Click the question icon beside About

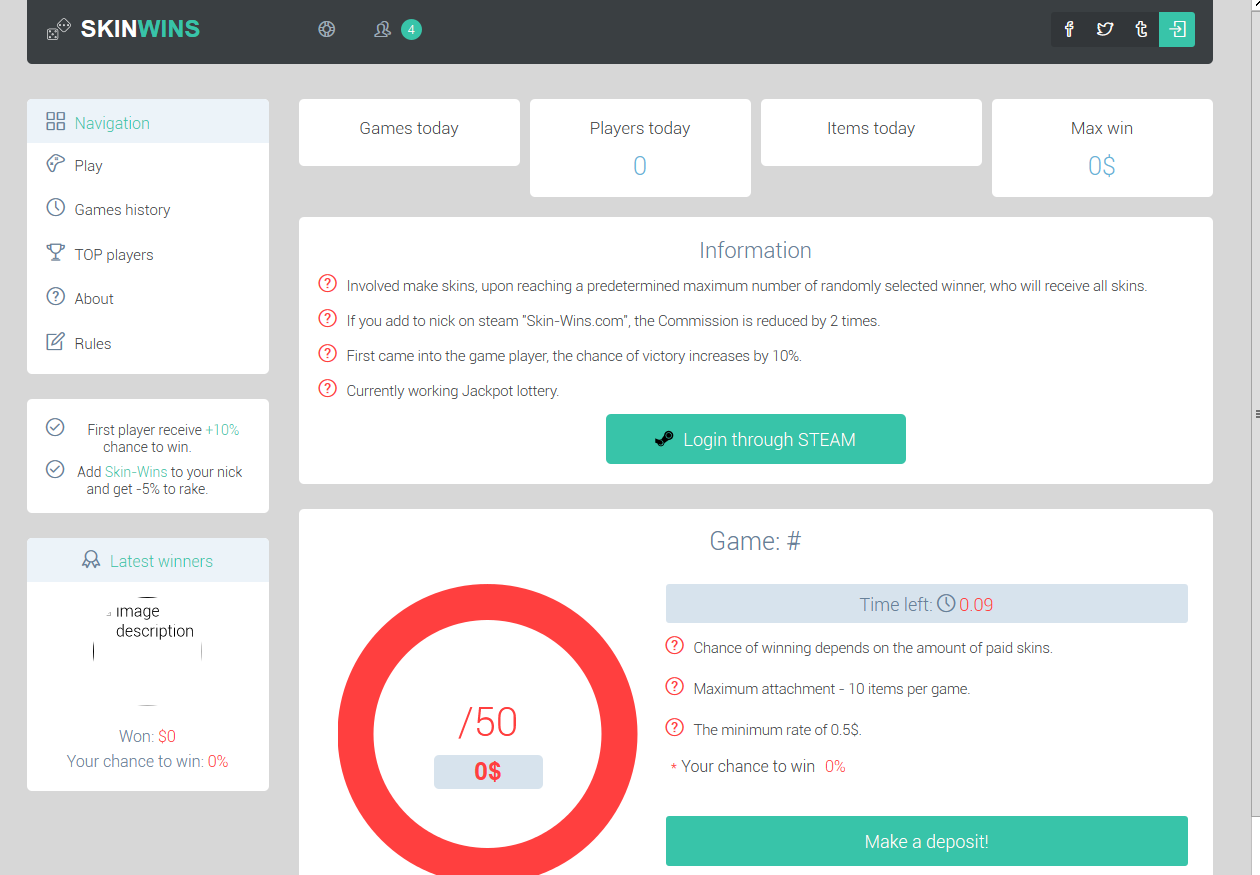(56, 297)
